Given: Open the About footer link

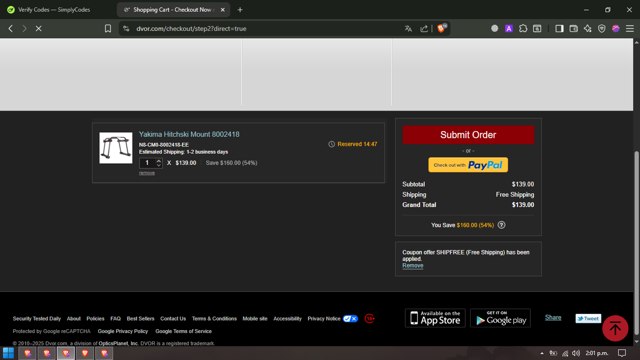Looking at the screenshot, I should 73,319.
